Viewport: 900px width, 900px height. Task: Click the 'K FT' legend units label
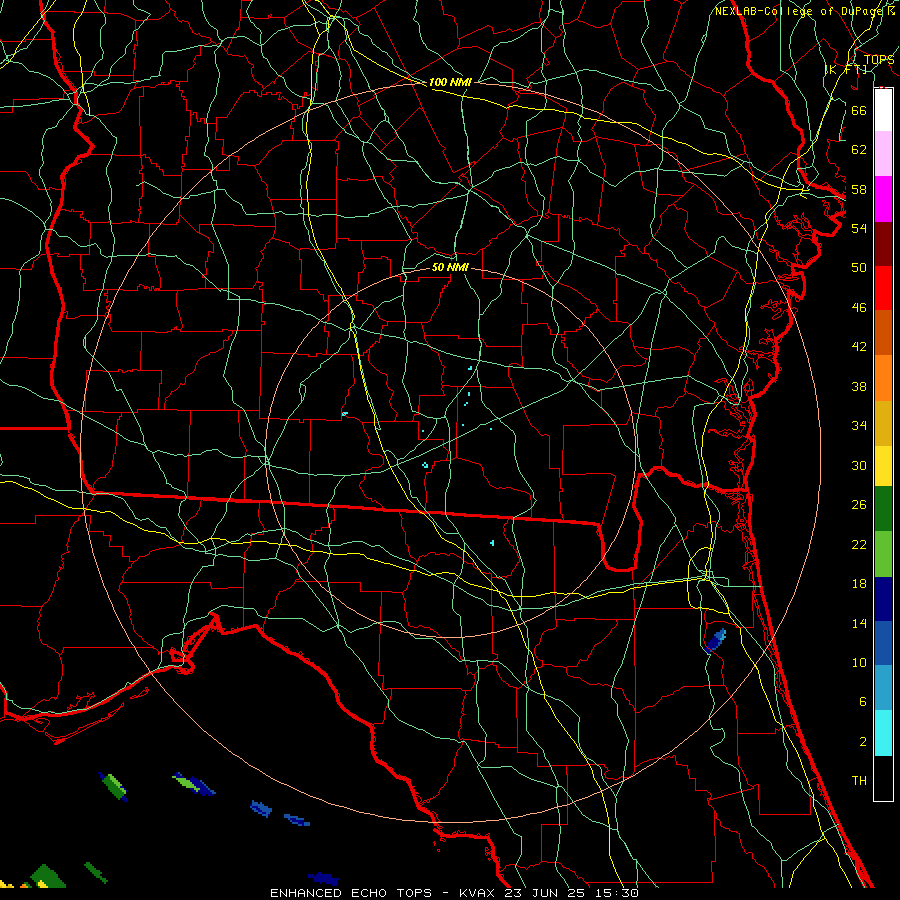click(846, 69)
